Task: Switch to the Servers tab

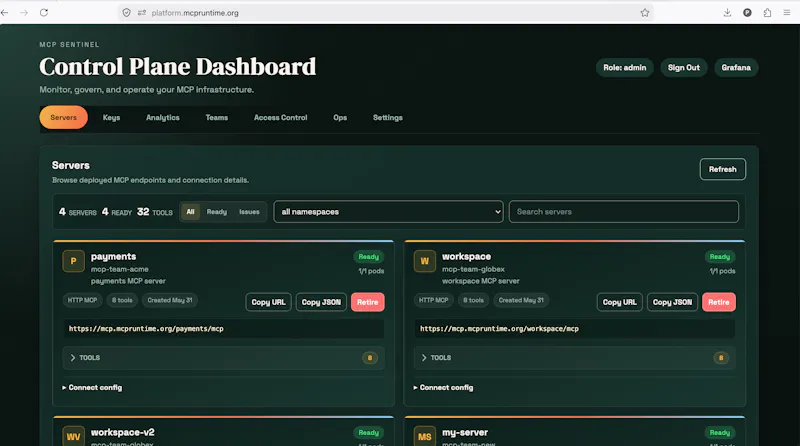Action: 64,117
